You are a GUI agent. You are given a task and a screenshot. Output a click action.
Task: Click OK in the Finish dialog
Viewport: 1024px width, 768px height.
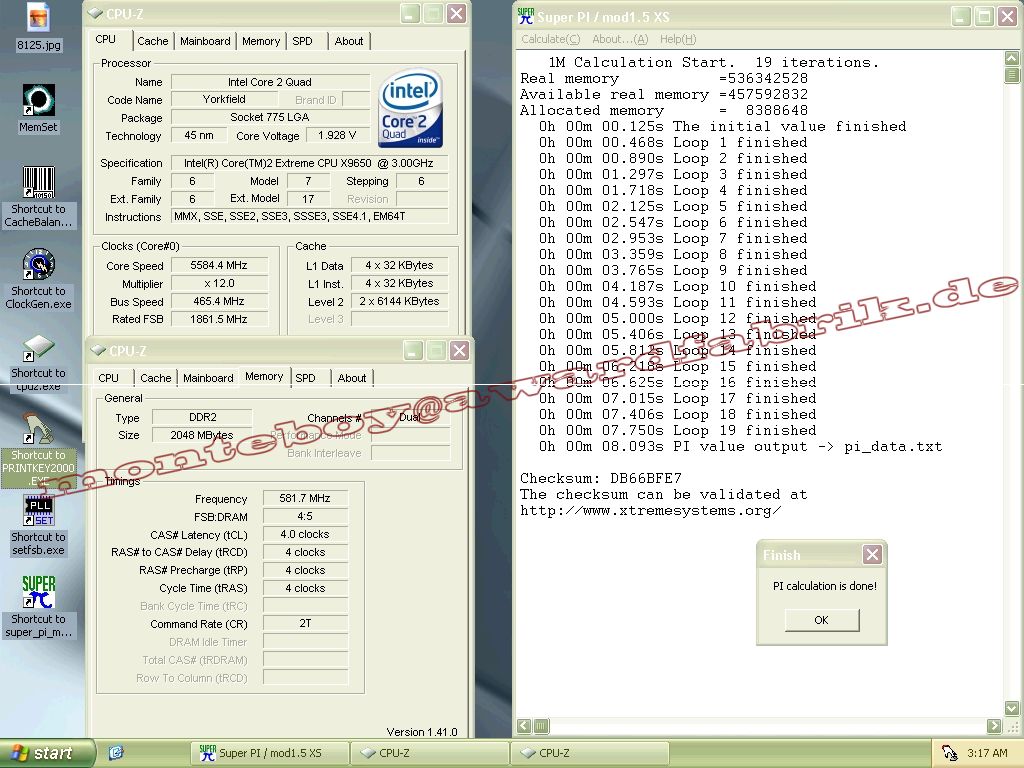coord(822,620)
